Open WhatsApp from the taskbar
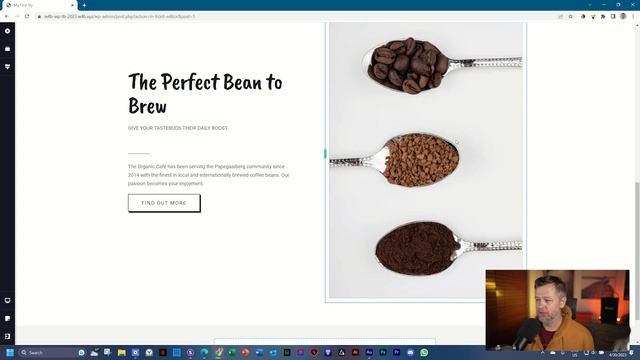The width and height of the screenshot is (640, 360). point(424,352)
